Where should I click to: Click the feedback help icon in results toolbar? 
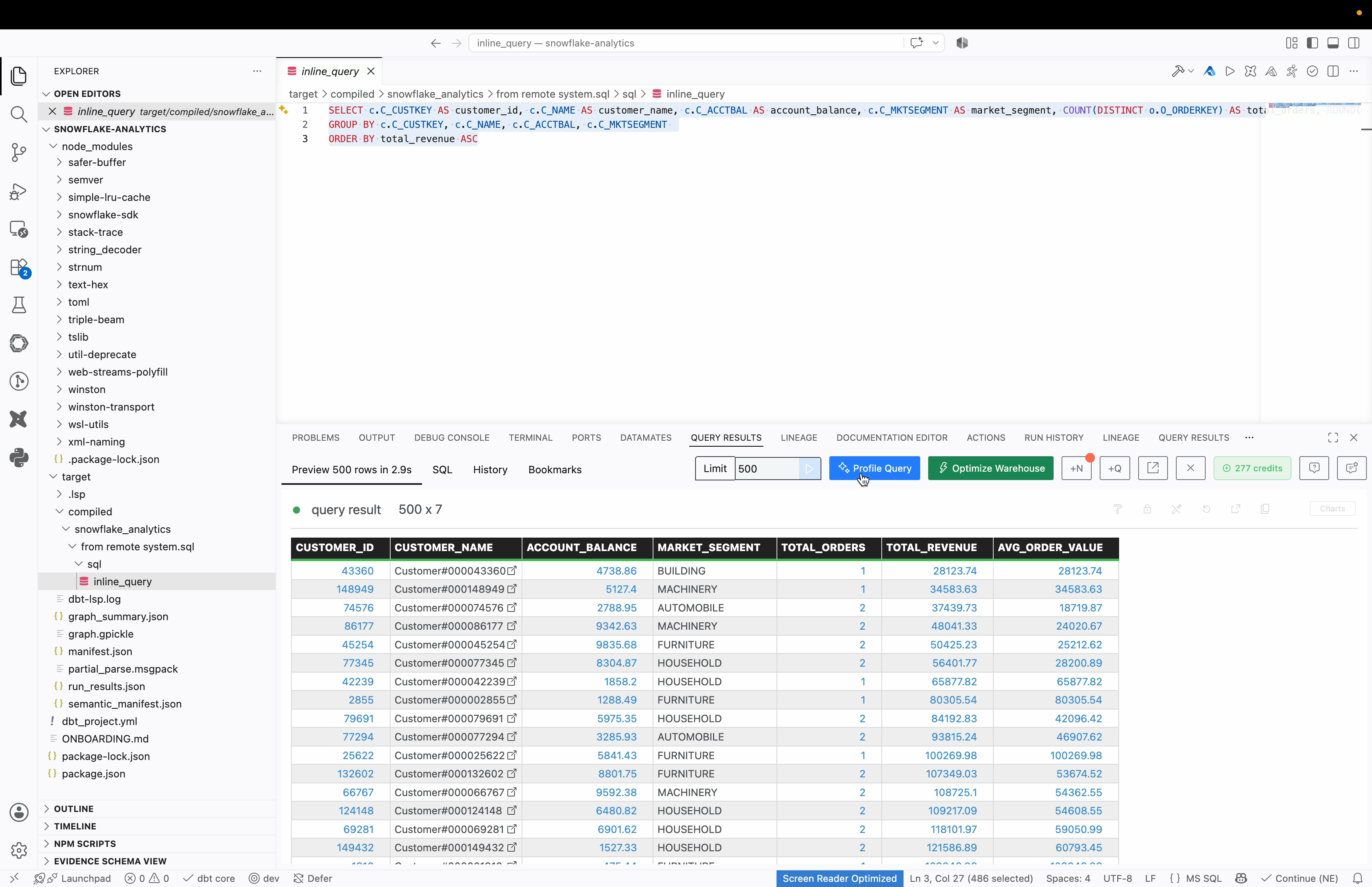pyautogui.click(x=1314, y=468)
